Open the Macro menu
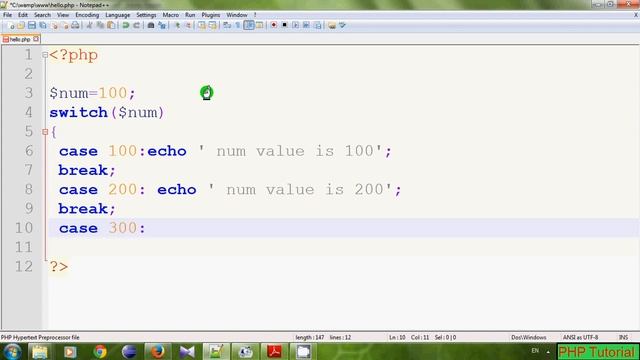Viewport: 640px width, 360px height. coord(171,15)
